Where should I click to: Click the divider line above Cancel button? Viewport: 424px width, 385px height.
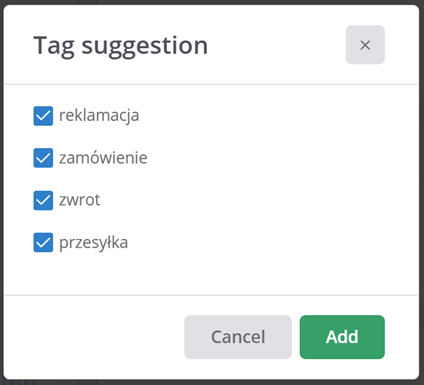pyautogui.click(x=211, y=295)
